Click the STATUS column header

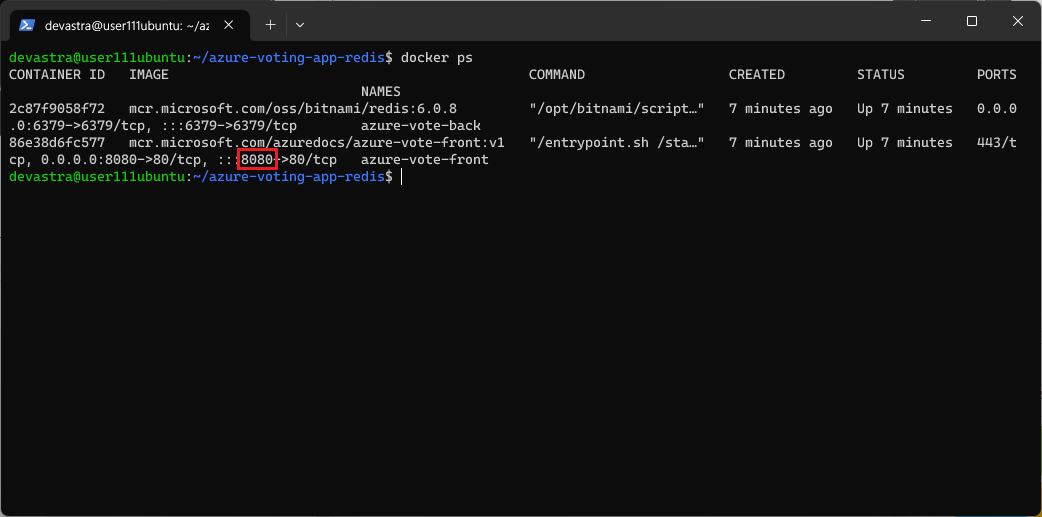click(x=881, y=75)
